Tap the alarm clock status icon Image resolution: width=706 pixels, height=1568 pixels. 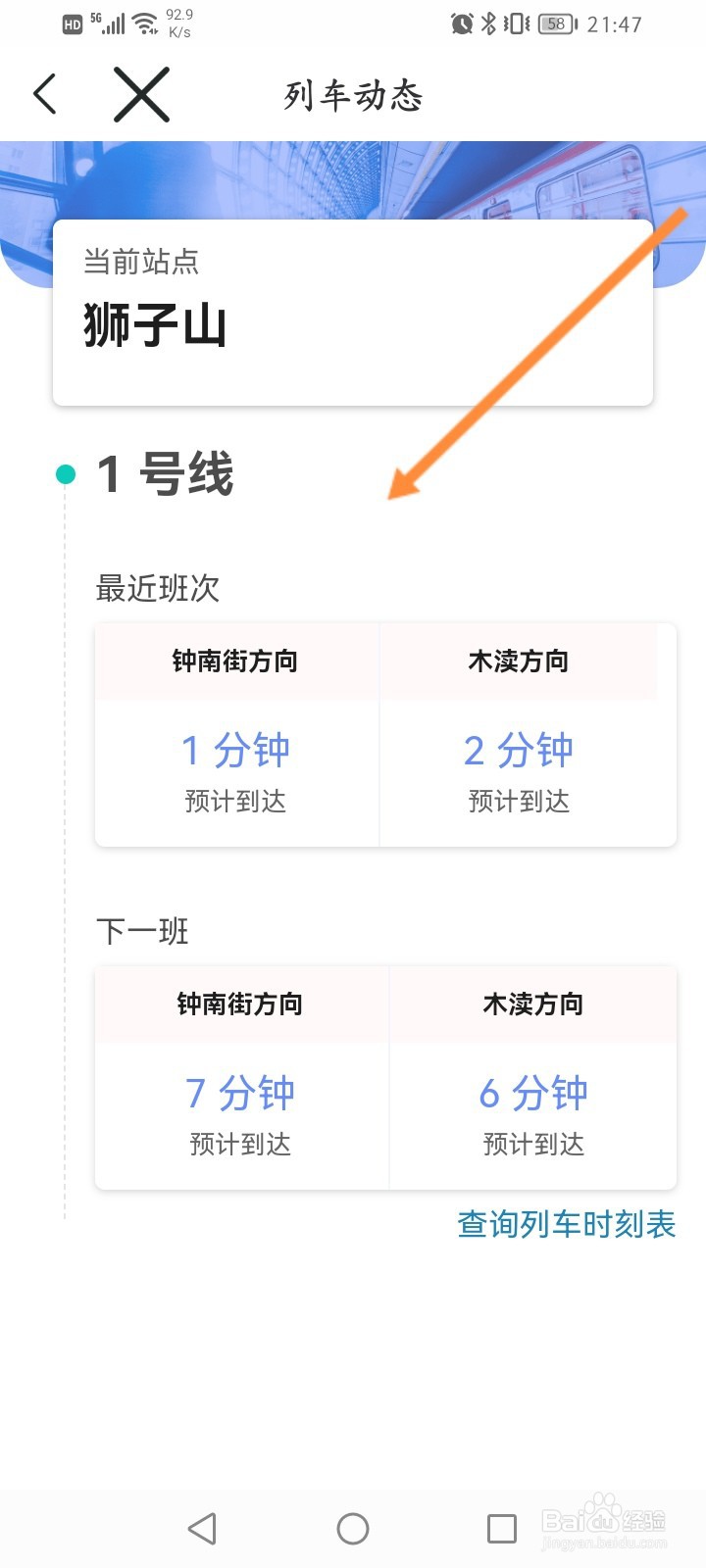tap(462, 24)
